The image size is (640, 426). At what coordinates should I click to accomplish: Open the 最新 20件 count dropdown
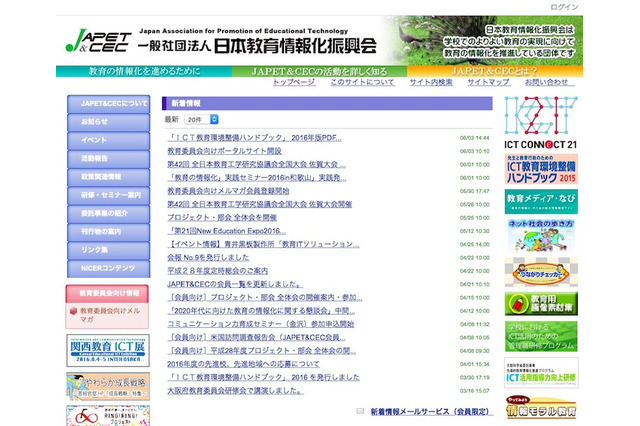click(202, 119)
